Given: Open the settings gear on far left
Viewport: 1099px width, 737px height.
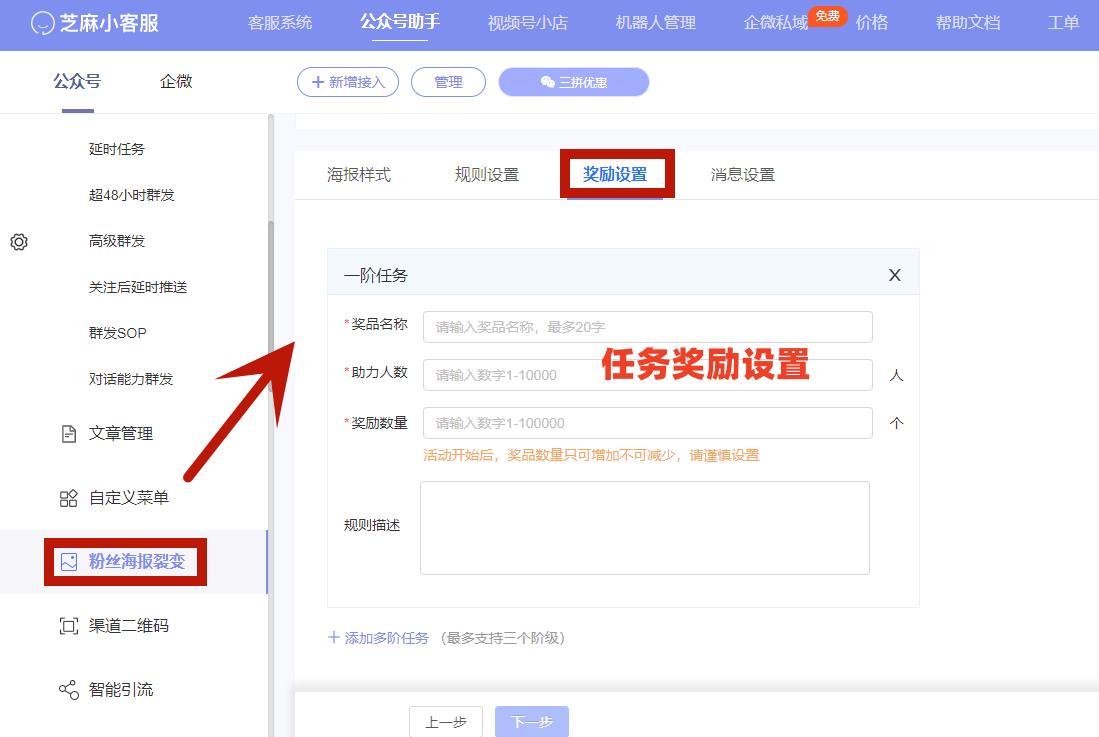Looking at the screenshot, I should [18, 242].
